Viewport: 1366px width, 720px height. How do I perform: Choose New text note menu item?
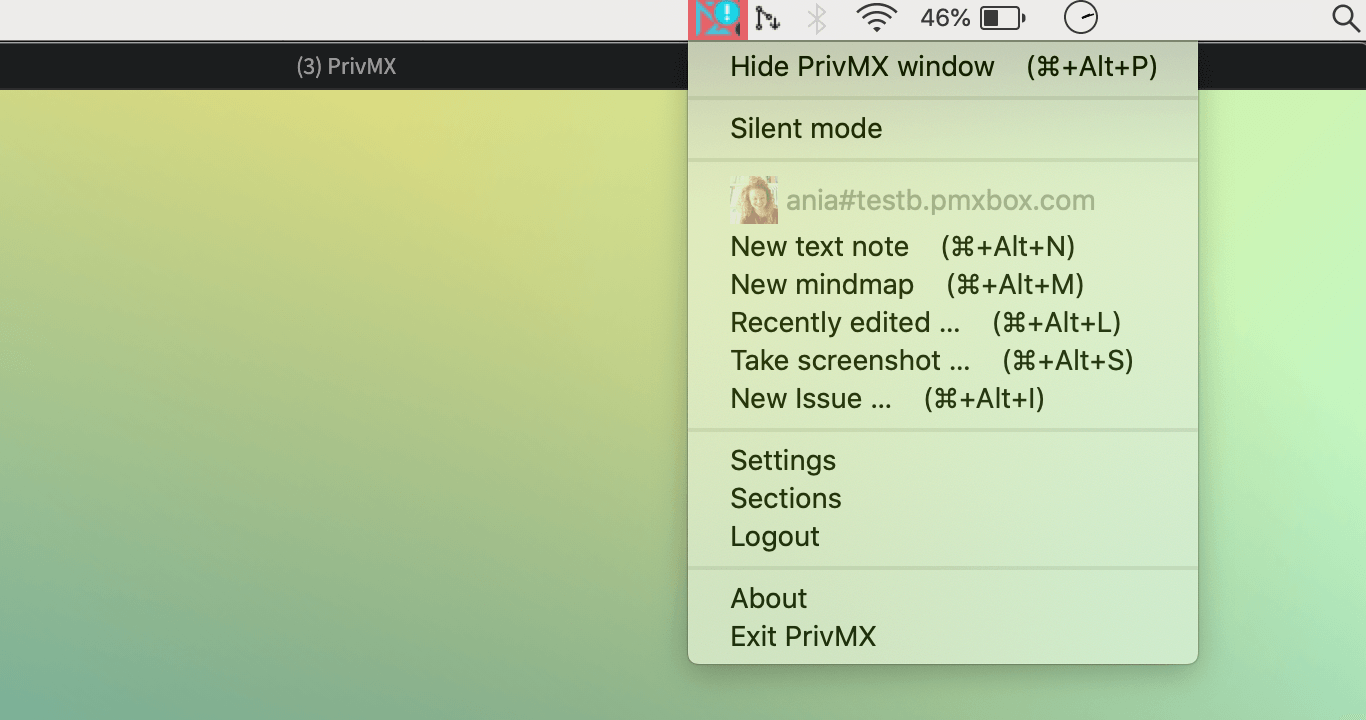pyautogui.click(x=943, y=247)
